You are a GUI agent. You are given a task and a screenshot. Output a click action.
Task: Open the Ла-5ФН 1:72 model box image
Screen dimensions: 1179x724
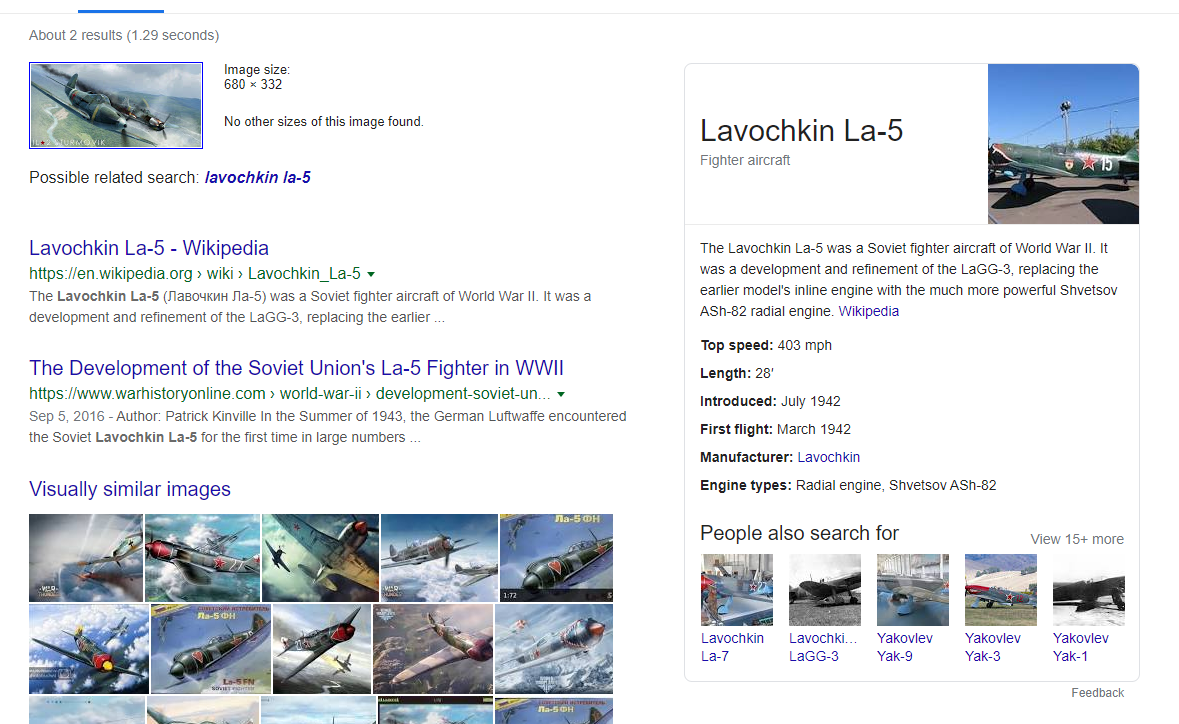pos(556,558)
